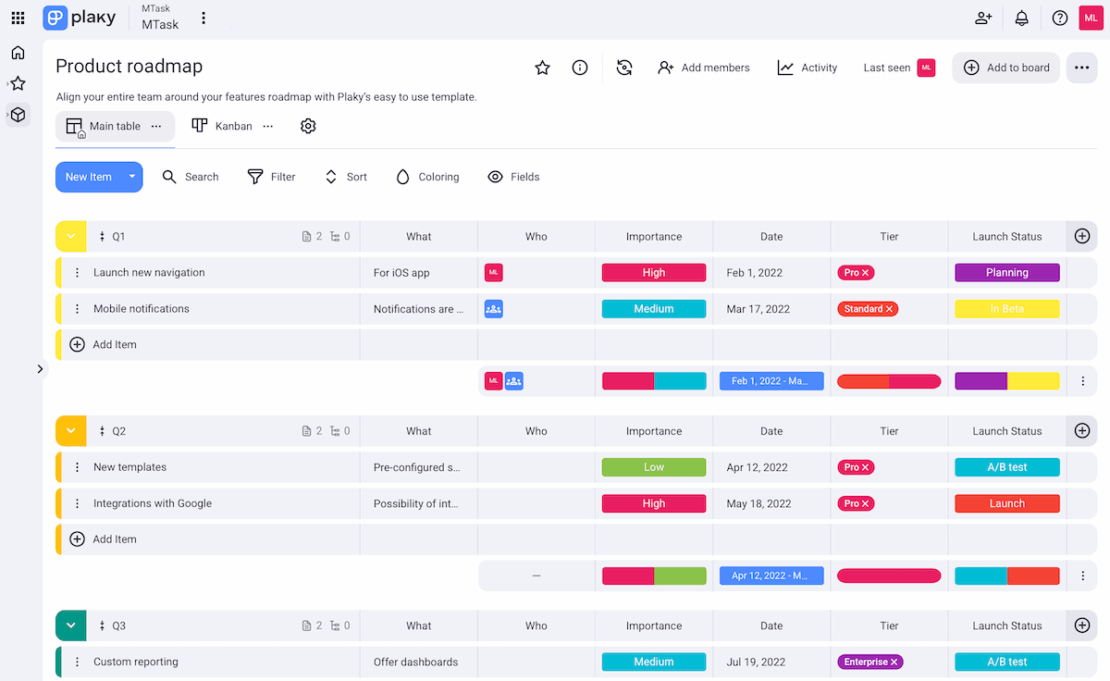Toggle Fields visibility with the eye icon
The image size is (1110, 681).
click(x=513, y=176)
